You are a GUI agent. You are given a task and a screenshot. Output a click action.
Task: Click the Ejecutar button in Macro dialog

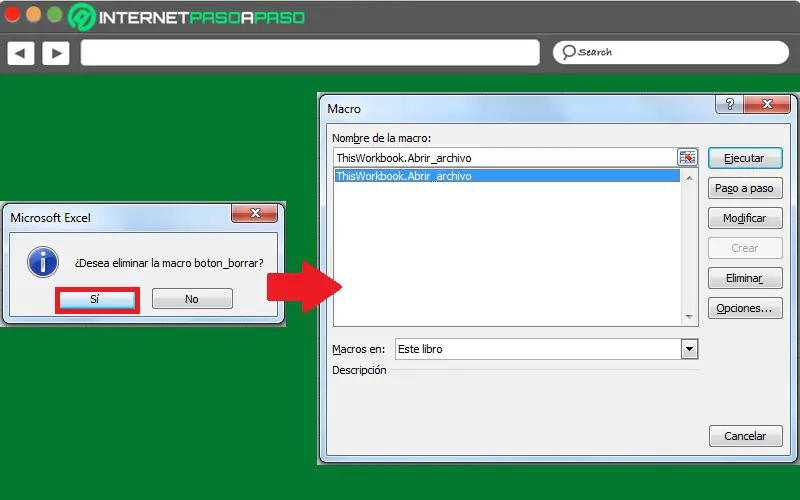click(745, 158)
